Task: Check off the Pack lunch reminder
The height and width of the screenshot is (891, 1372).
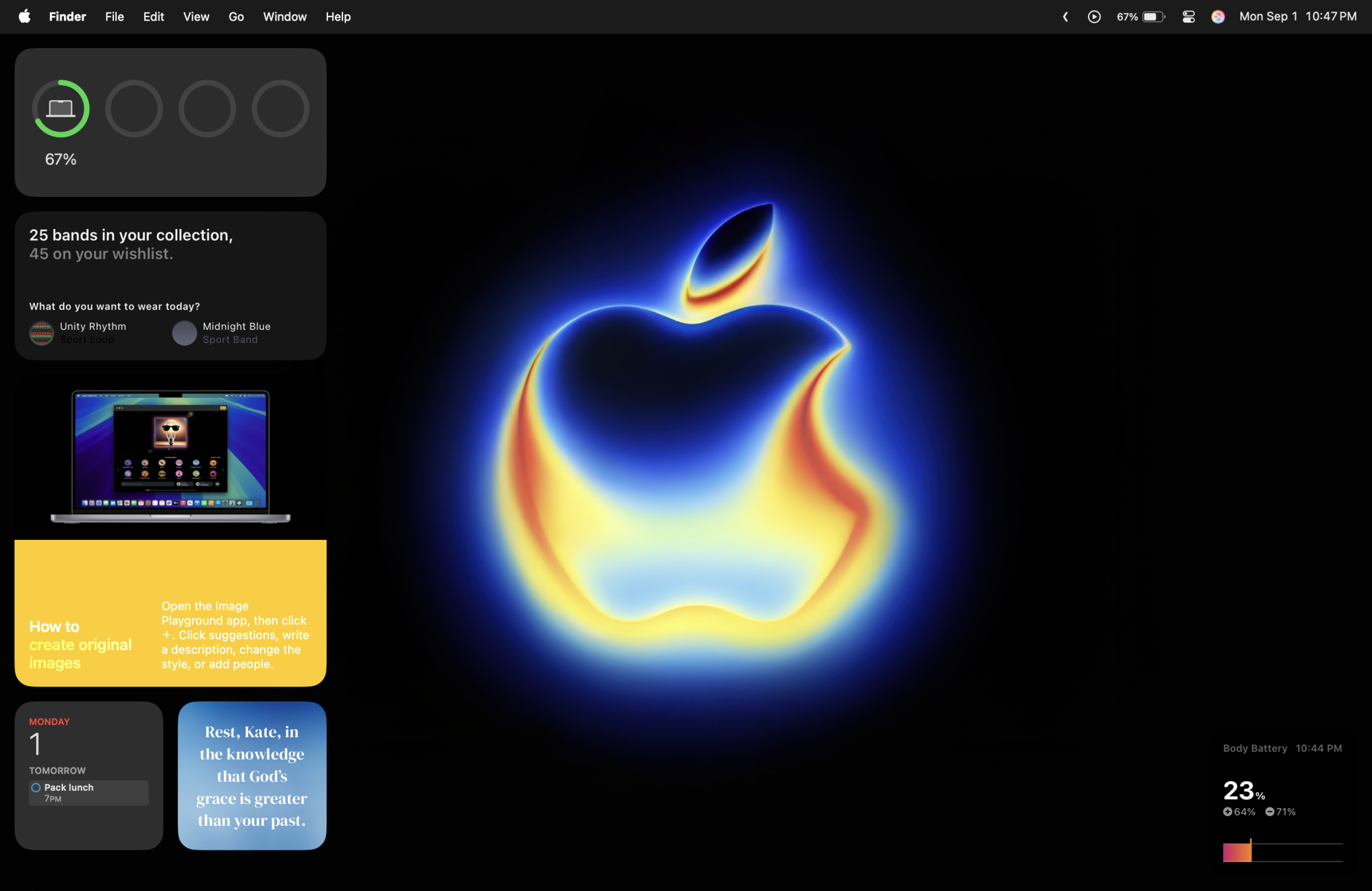Action: tap(36, 787)
